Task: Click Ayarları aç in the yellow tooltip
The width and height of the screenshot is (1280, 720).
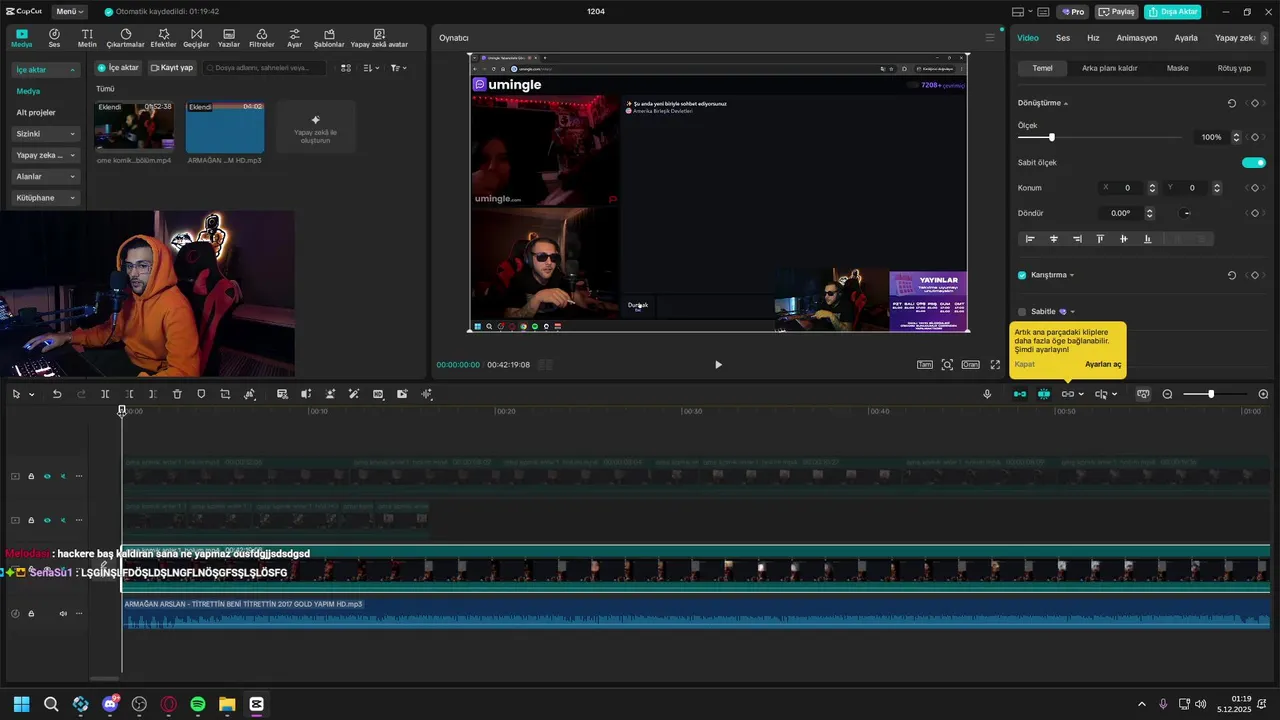Action: click(1103, 364)
